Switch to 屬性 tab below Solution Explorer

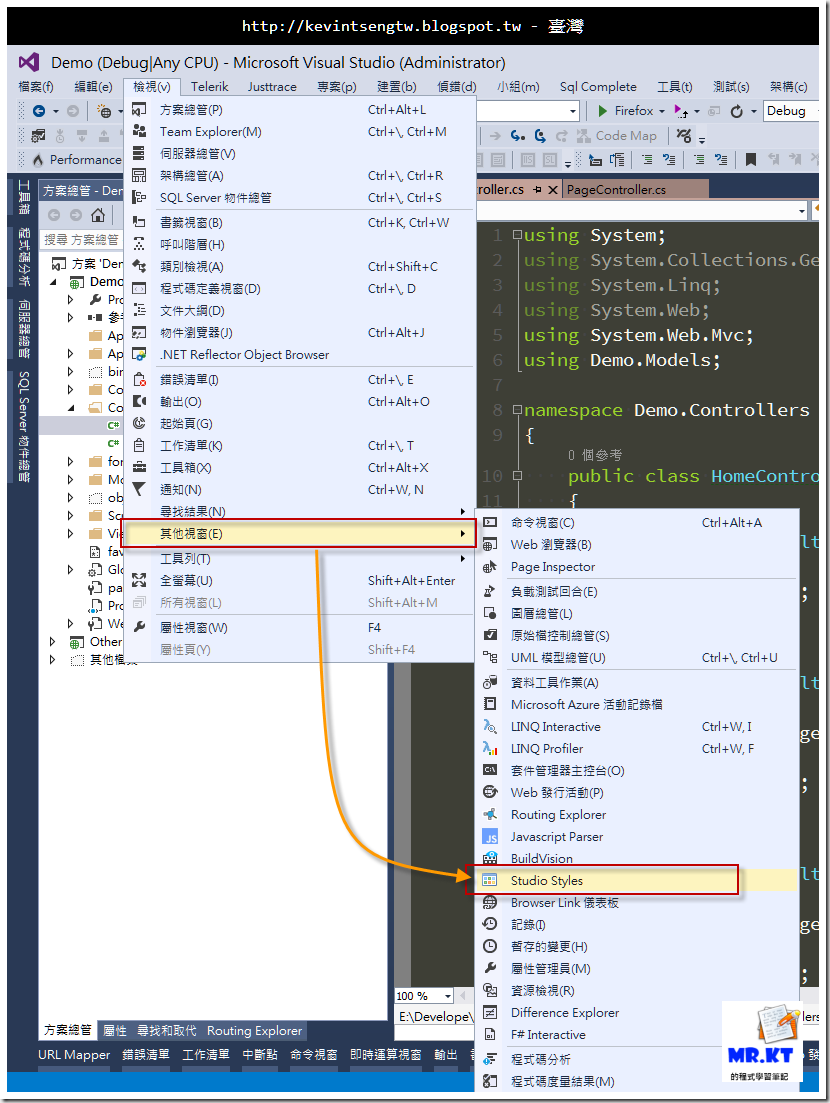click(x=115, y=1031)
